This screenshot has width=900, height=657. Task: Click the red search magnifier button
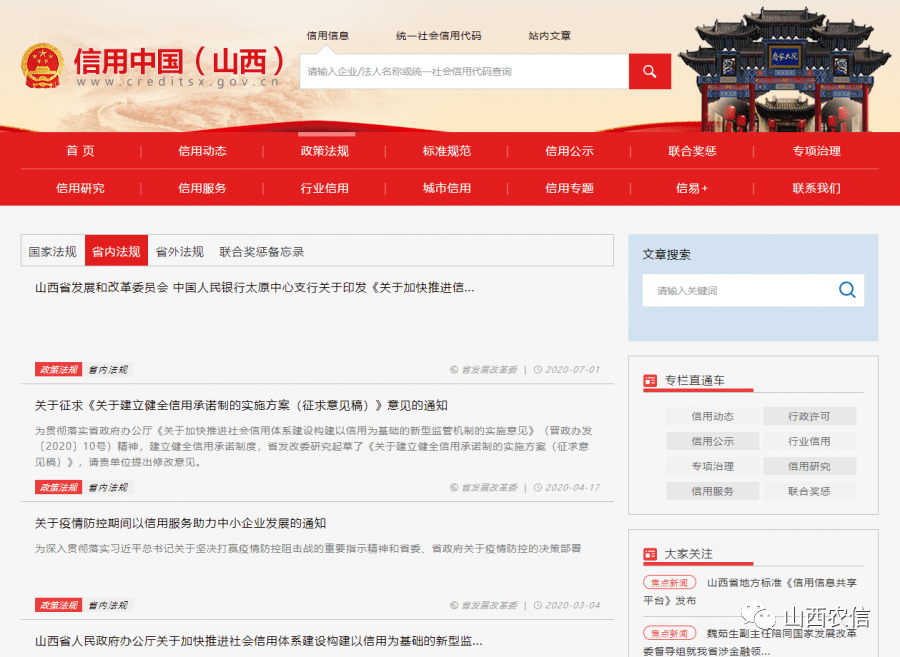point(650,71)
